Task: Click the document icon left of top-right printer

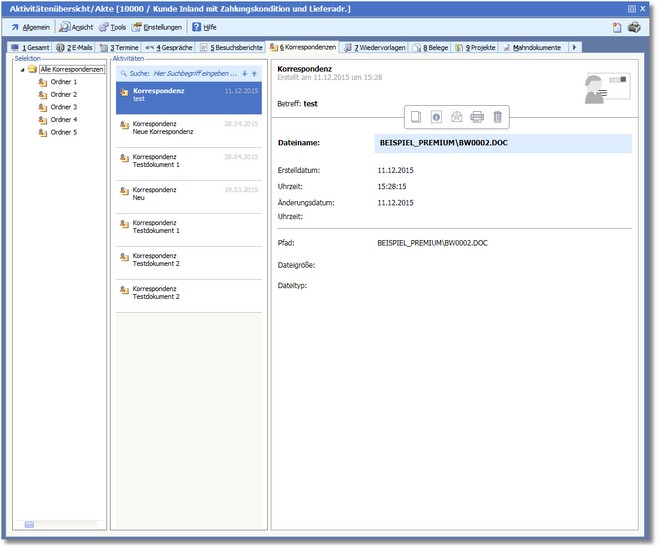Action: click(x=617, y=27)
